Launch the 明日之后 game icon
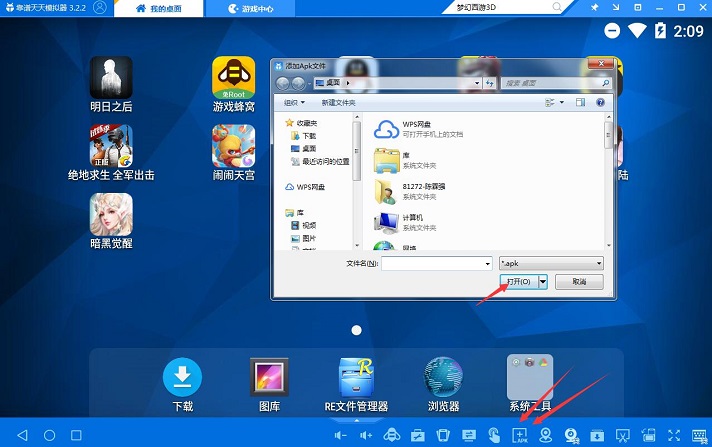Viewport: 712px width, 447px height. [x=111, y=78]
